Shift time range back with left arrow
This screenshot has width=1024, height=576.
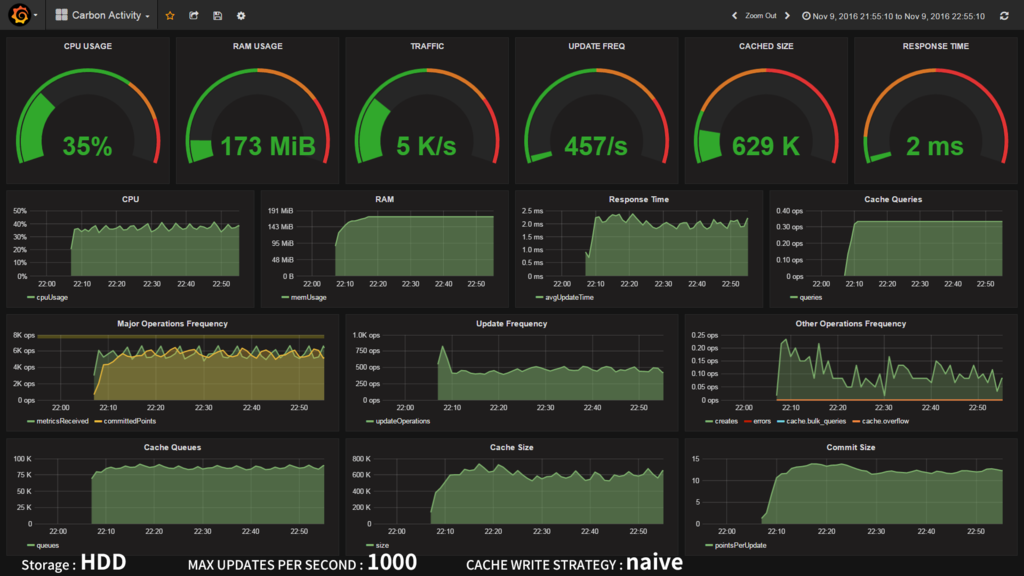734,16
